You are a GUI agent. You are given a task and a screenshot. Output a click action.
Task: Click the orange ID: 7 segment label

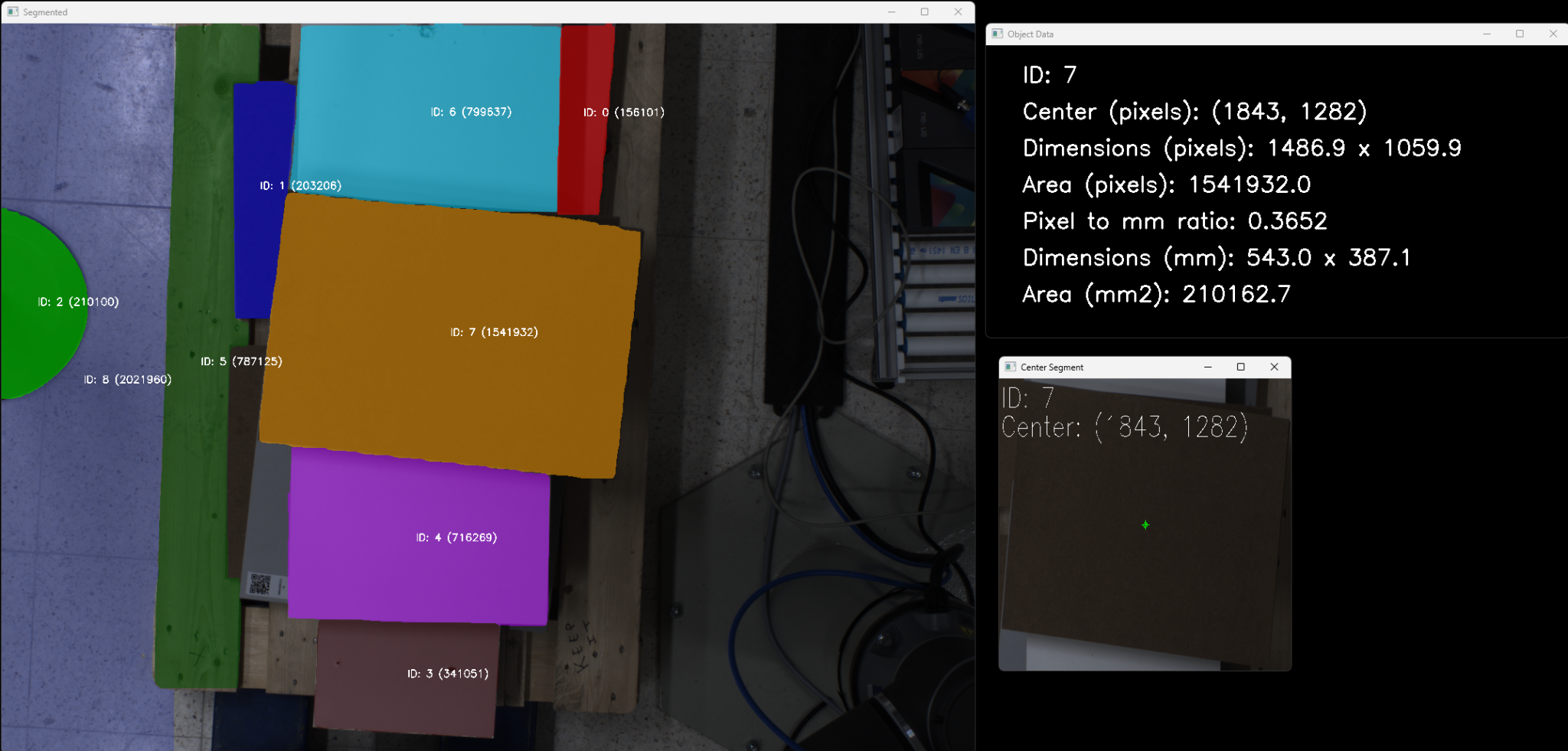pos(494,332)
